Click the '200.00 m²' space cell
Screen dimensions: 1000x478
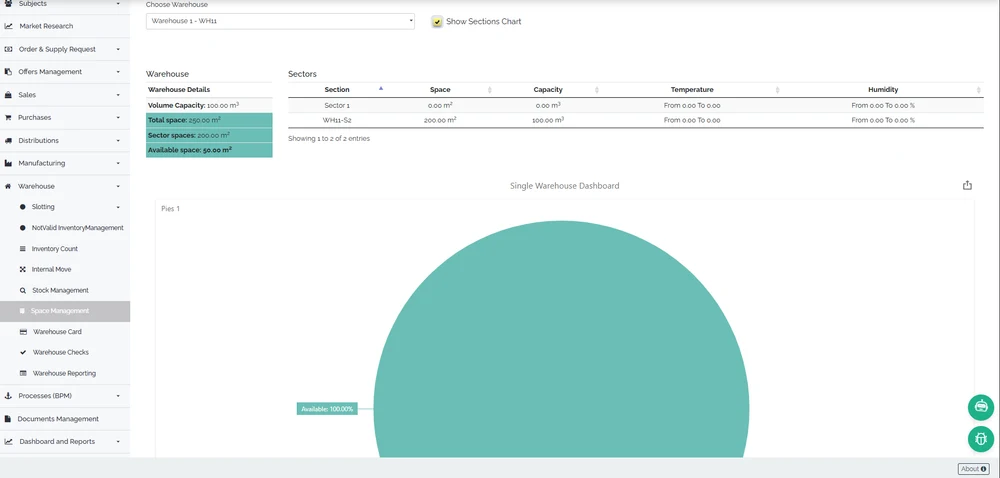[440, 120]
